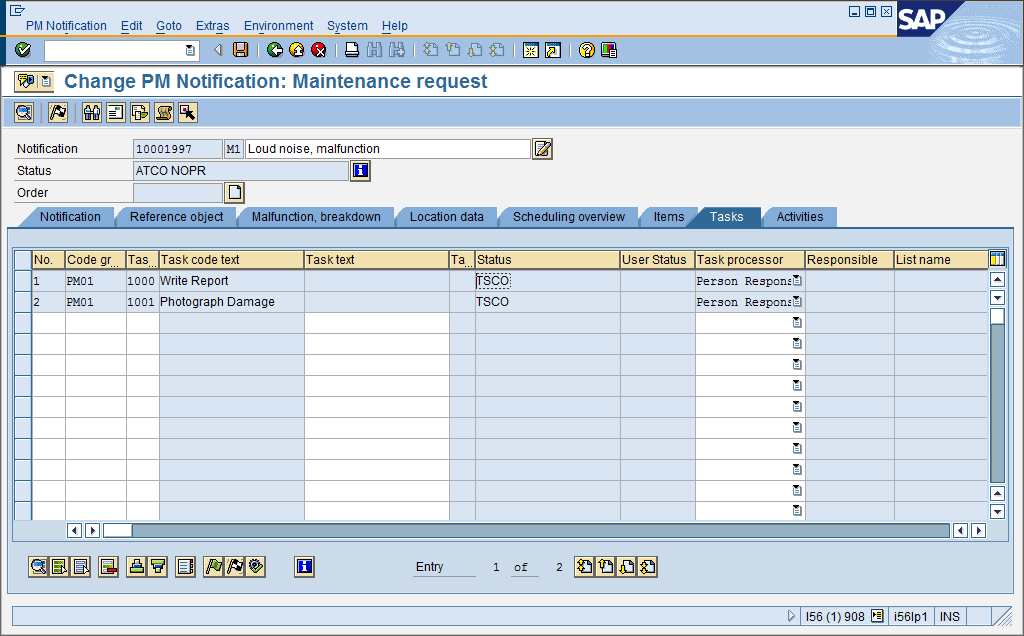1024x636 pixels.
Task: Sort tasks ascending below the table
Action: coord(136,567)
